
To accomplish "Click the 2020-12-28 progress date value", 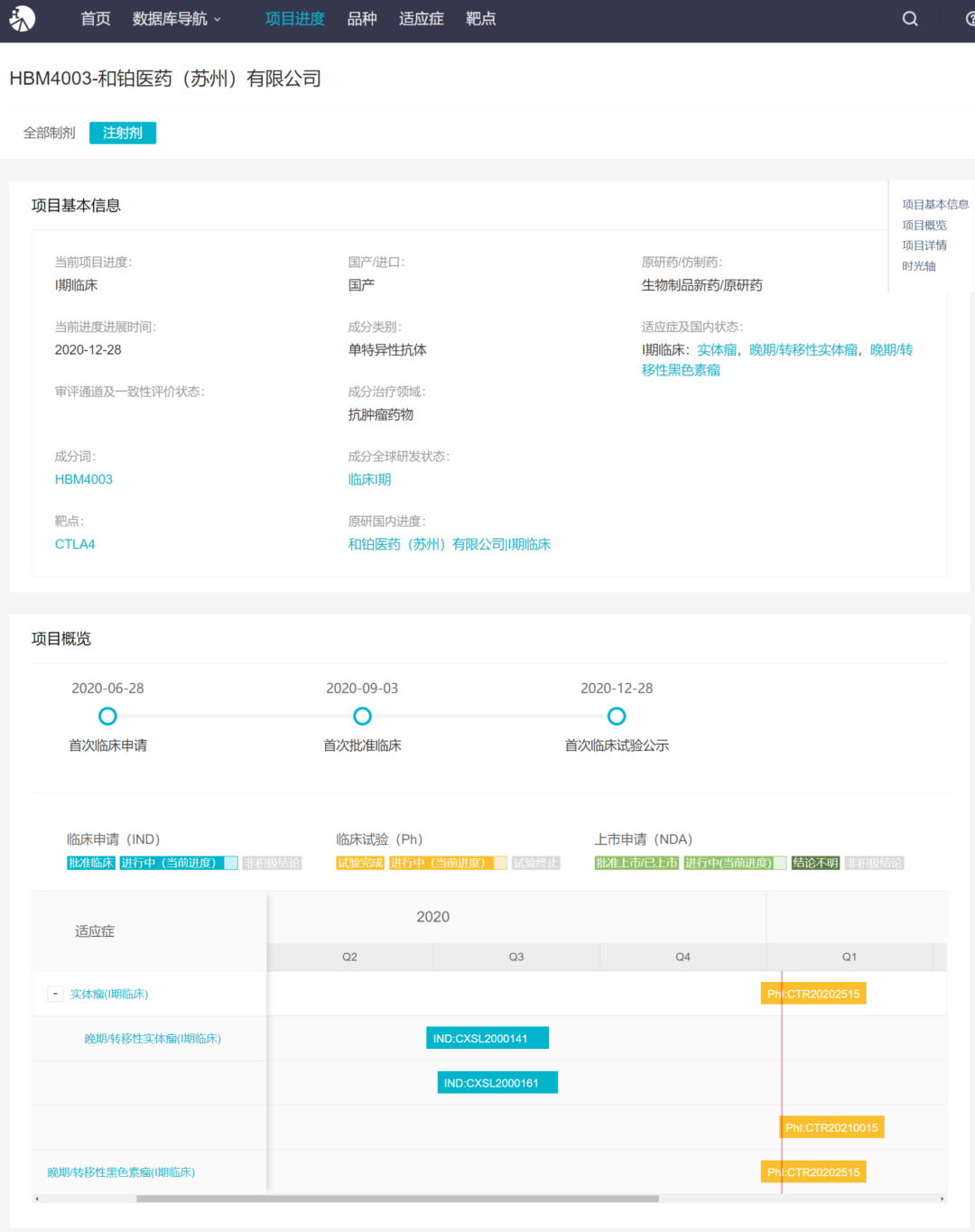I will (88, 349).
